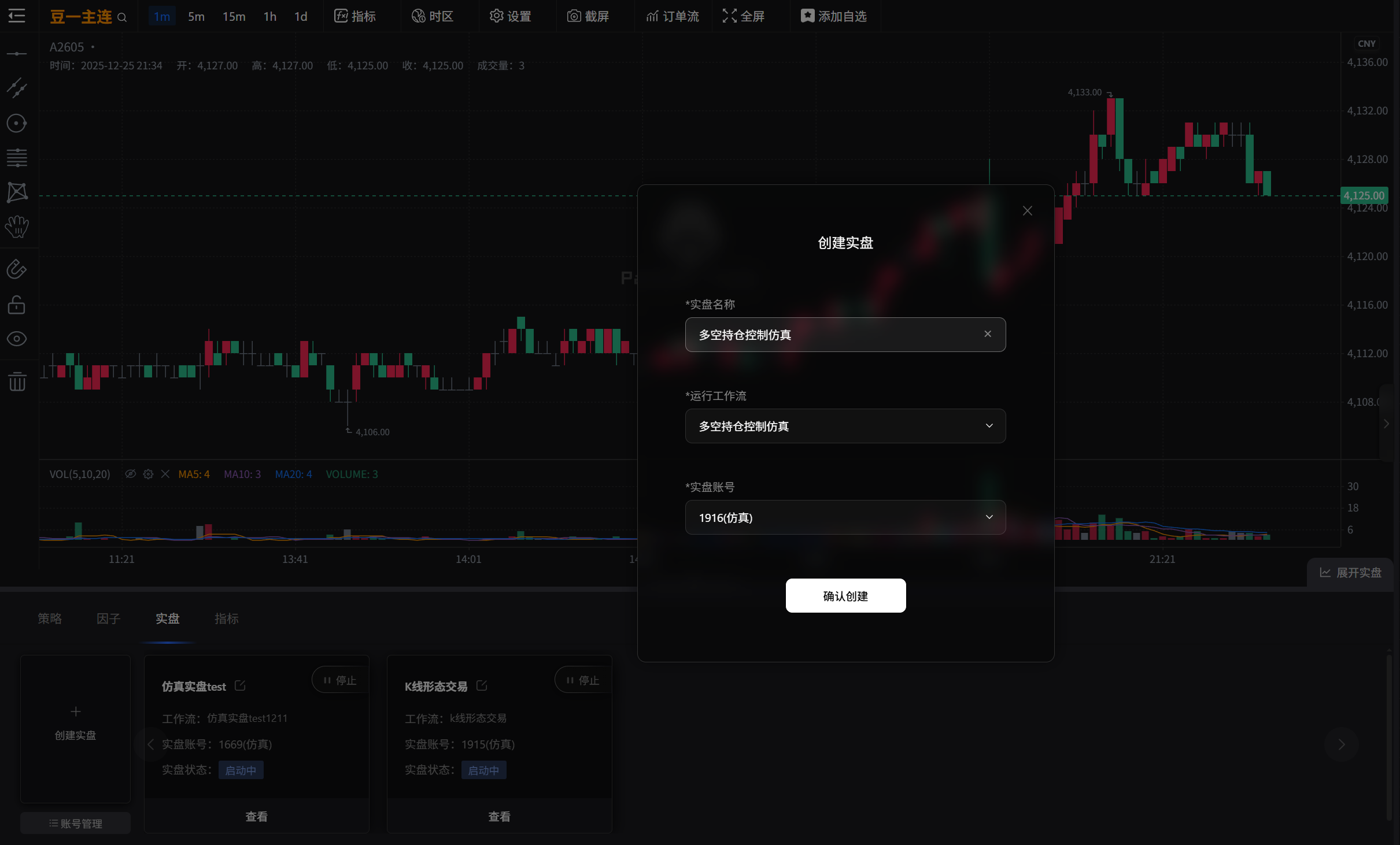The height and width of the screenshot is (845, 1400).
Task: Select the hand pan tool
Action: coord(17,227)
